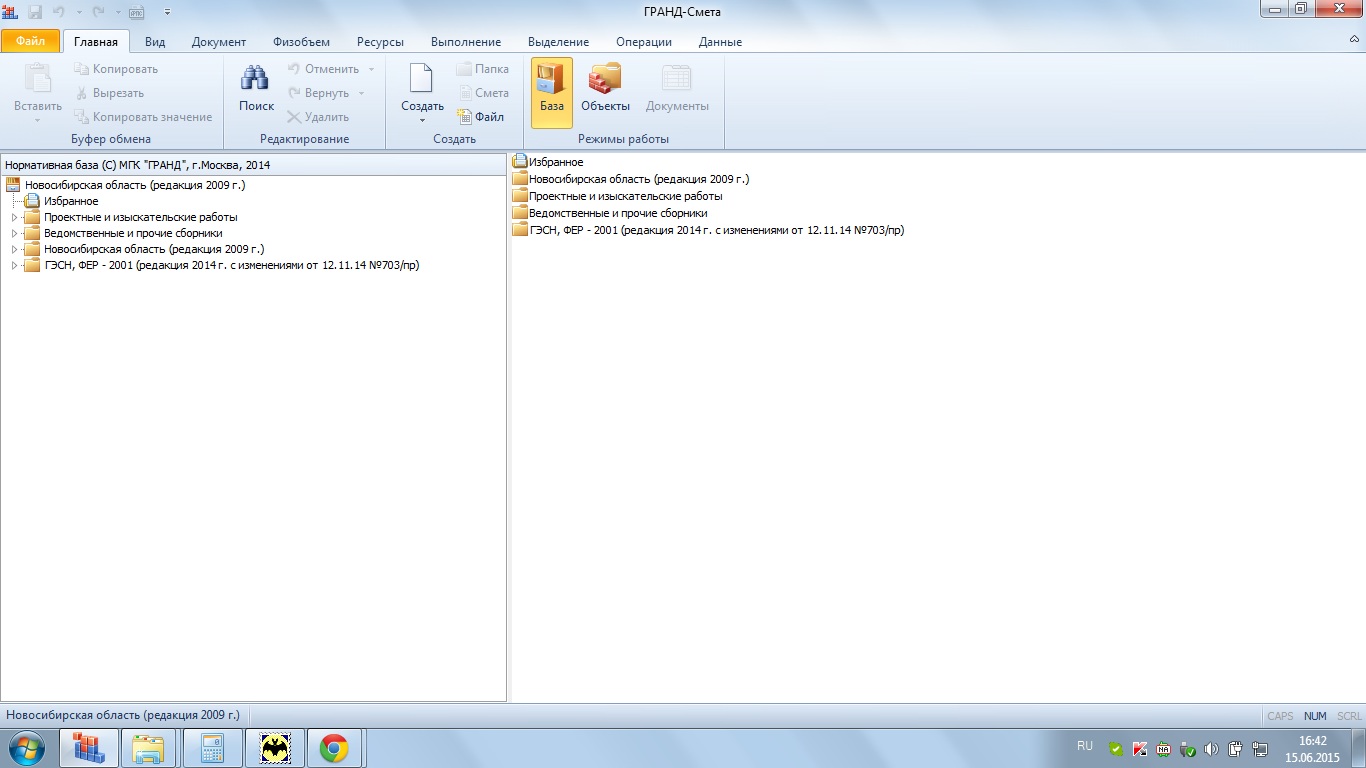Select ГЭСН, ФЕР - 2001 in the left tree
The image size is (1366, 768).
[232, 265]
